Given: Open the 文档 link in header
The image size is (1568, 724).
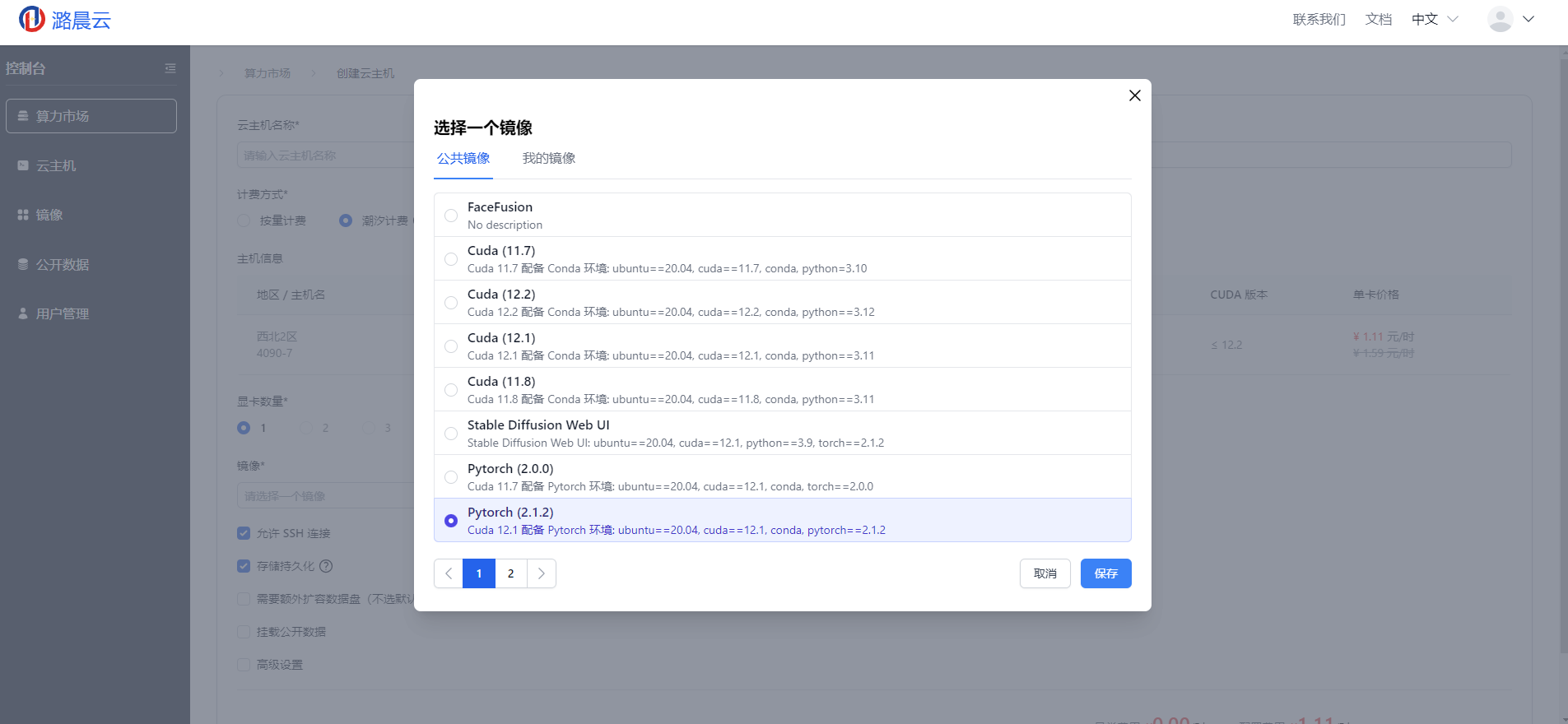Looking at the screenshot, I should (x=1378, y=19).
